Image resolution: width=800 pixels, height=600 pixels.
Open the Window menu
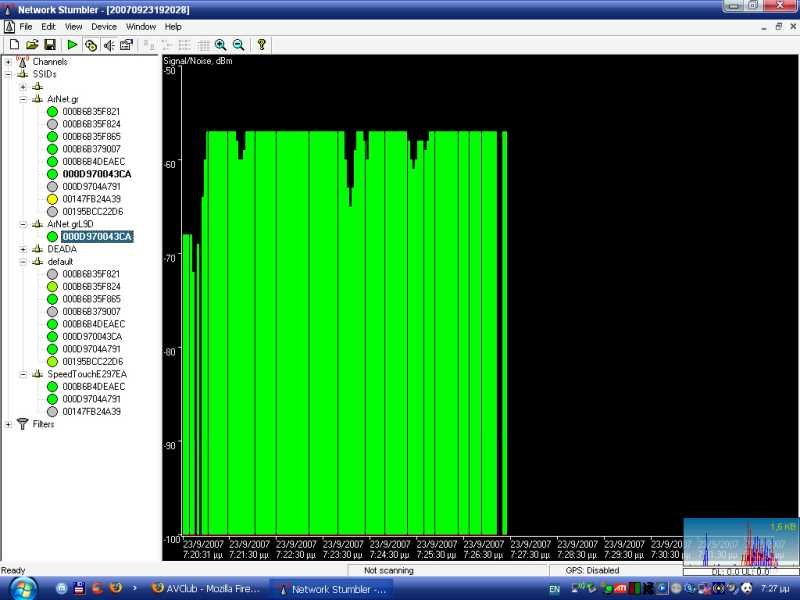pos(141,26)
